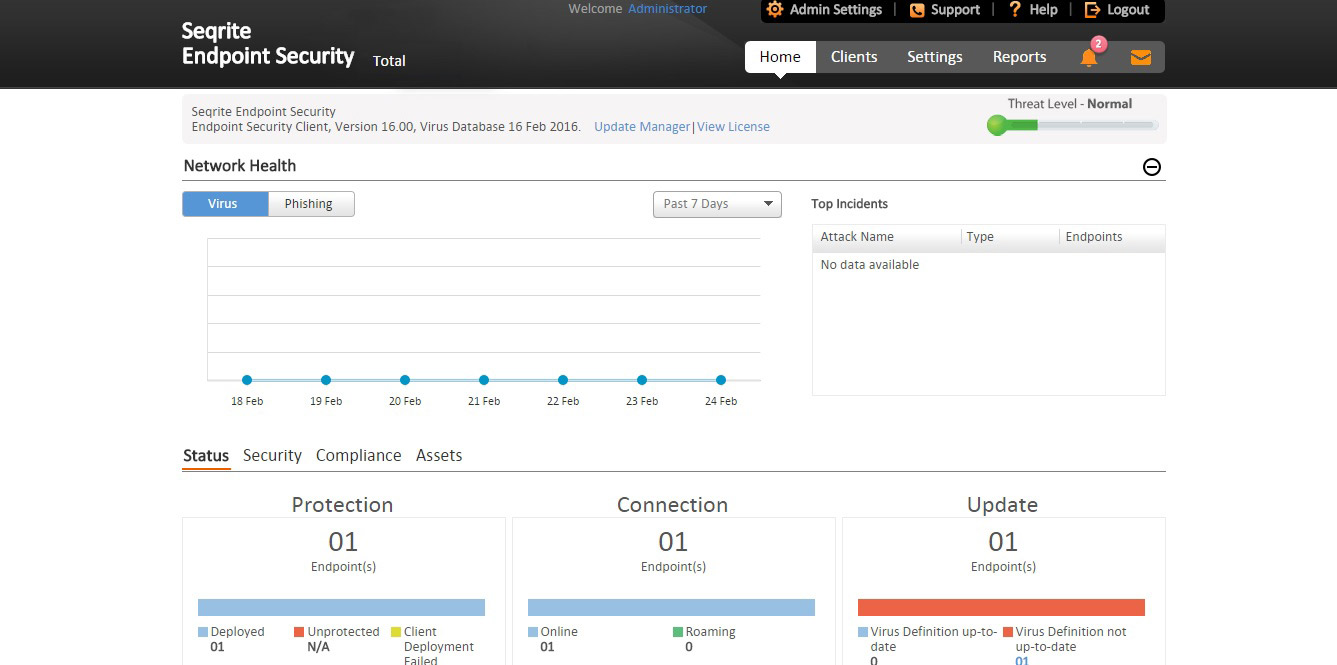Select the Security tab
The image size is (1337, 665).
(272, 456)
